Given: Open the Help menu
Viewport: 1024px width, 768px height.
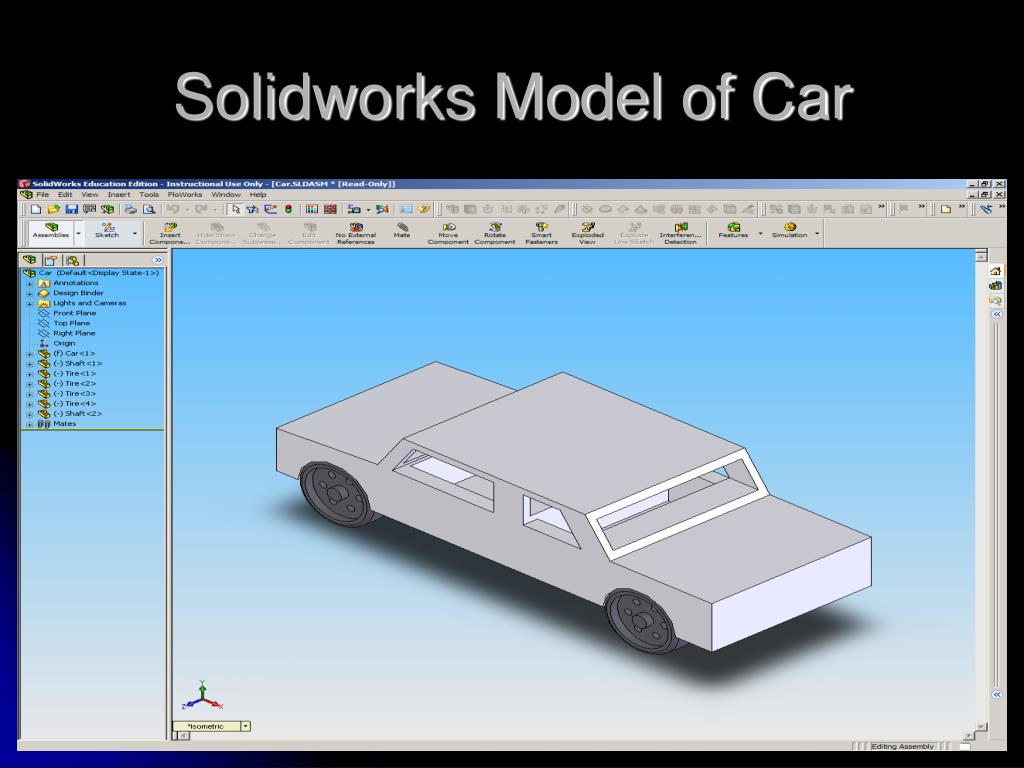Looking at the screenshot, I should [258, 195].
